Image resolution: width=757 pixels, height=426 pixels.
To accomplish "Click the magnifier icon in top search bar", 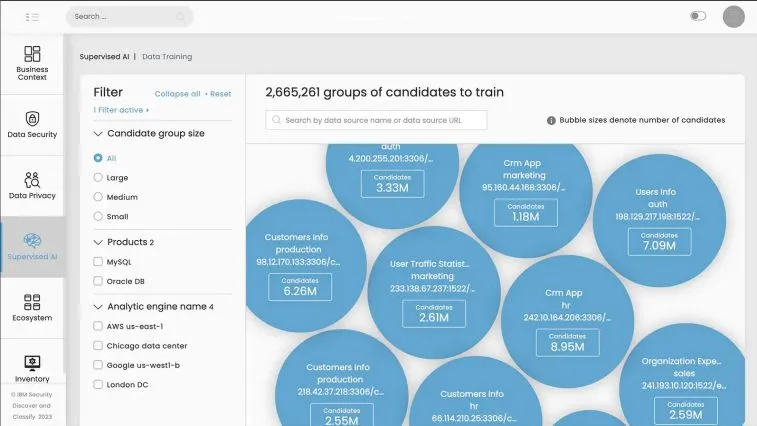I will [180, 17].
